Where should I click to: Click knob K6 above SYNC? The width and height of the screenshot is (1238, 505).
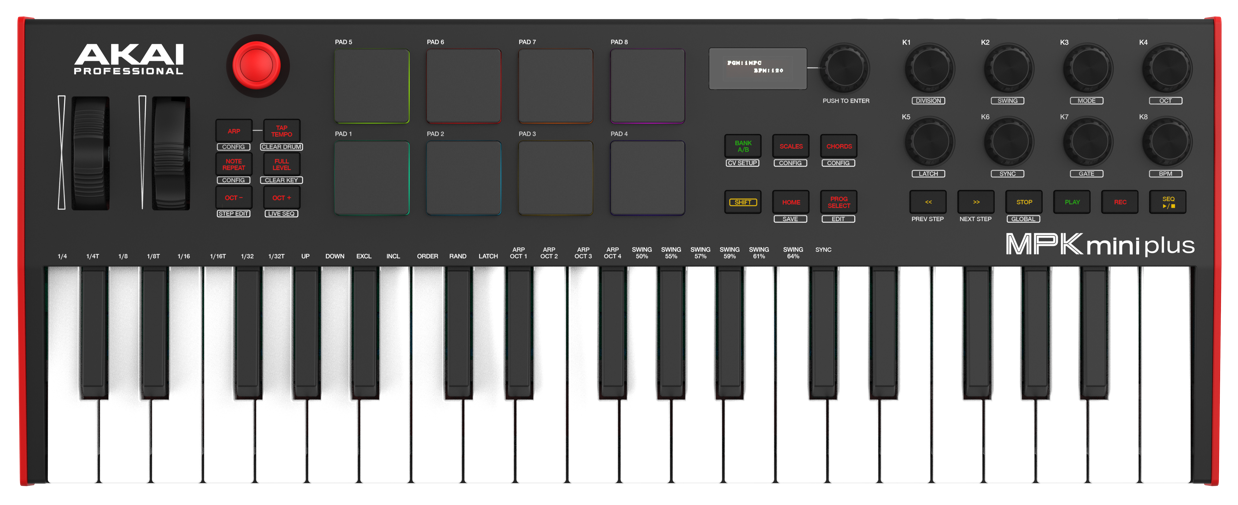coord(1008,143)
